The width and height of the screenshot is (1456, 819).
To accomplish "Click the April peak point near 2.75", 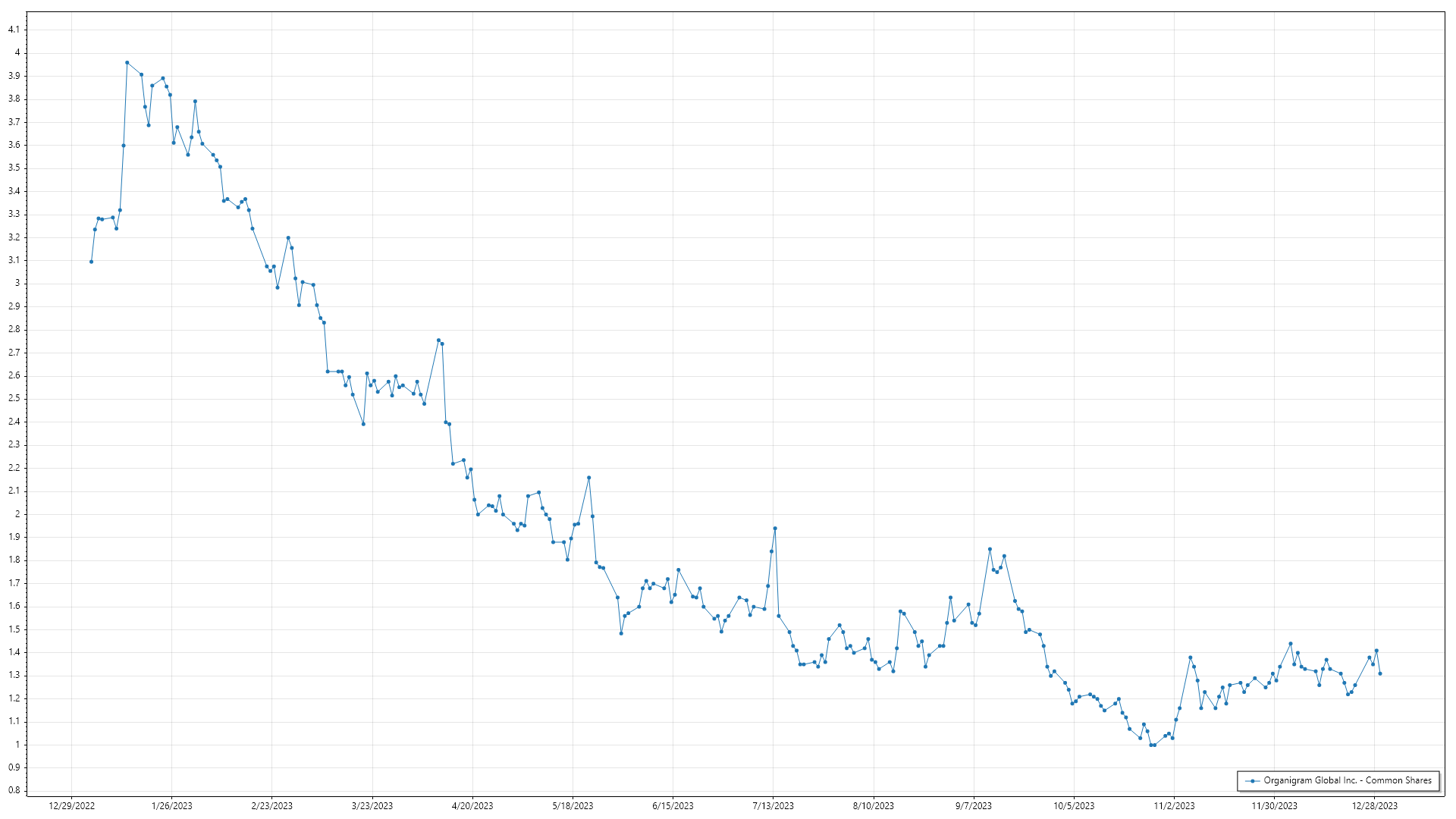I will 438,340.
